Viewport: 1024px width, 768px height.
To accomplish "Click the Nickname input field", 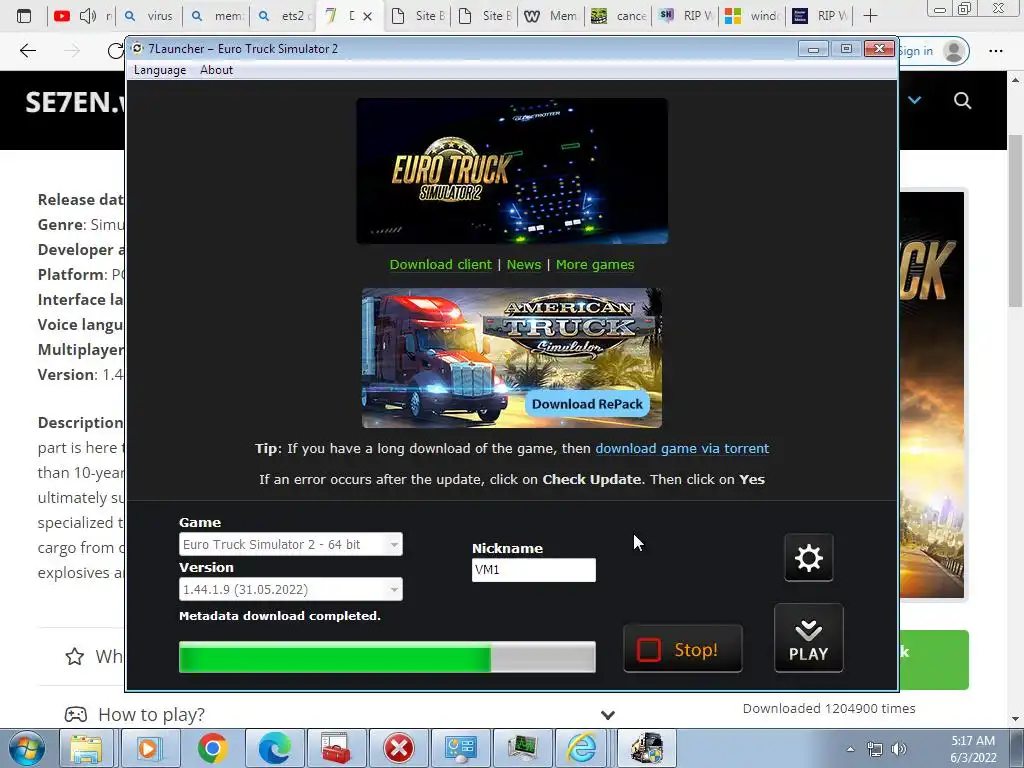I will 534,569.
